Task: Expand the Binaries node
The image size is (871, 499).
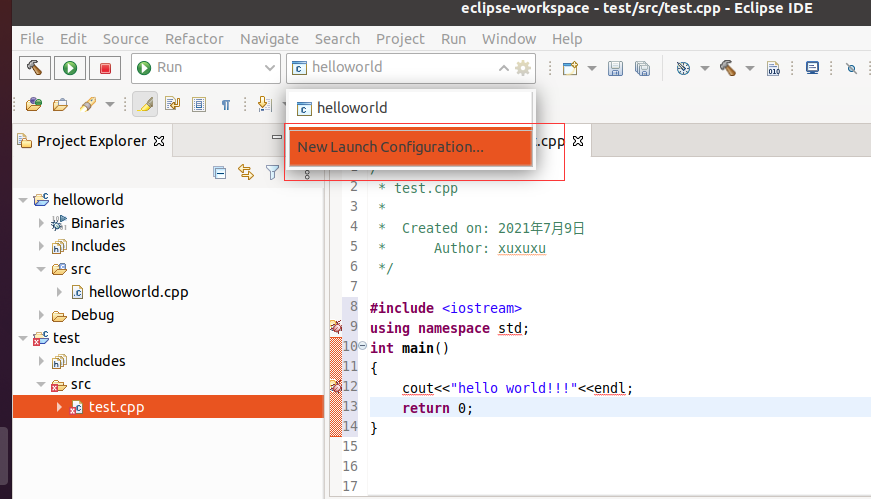Action: (41, 223)
